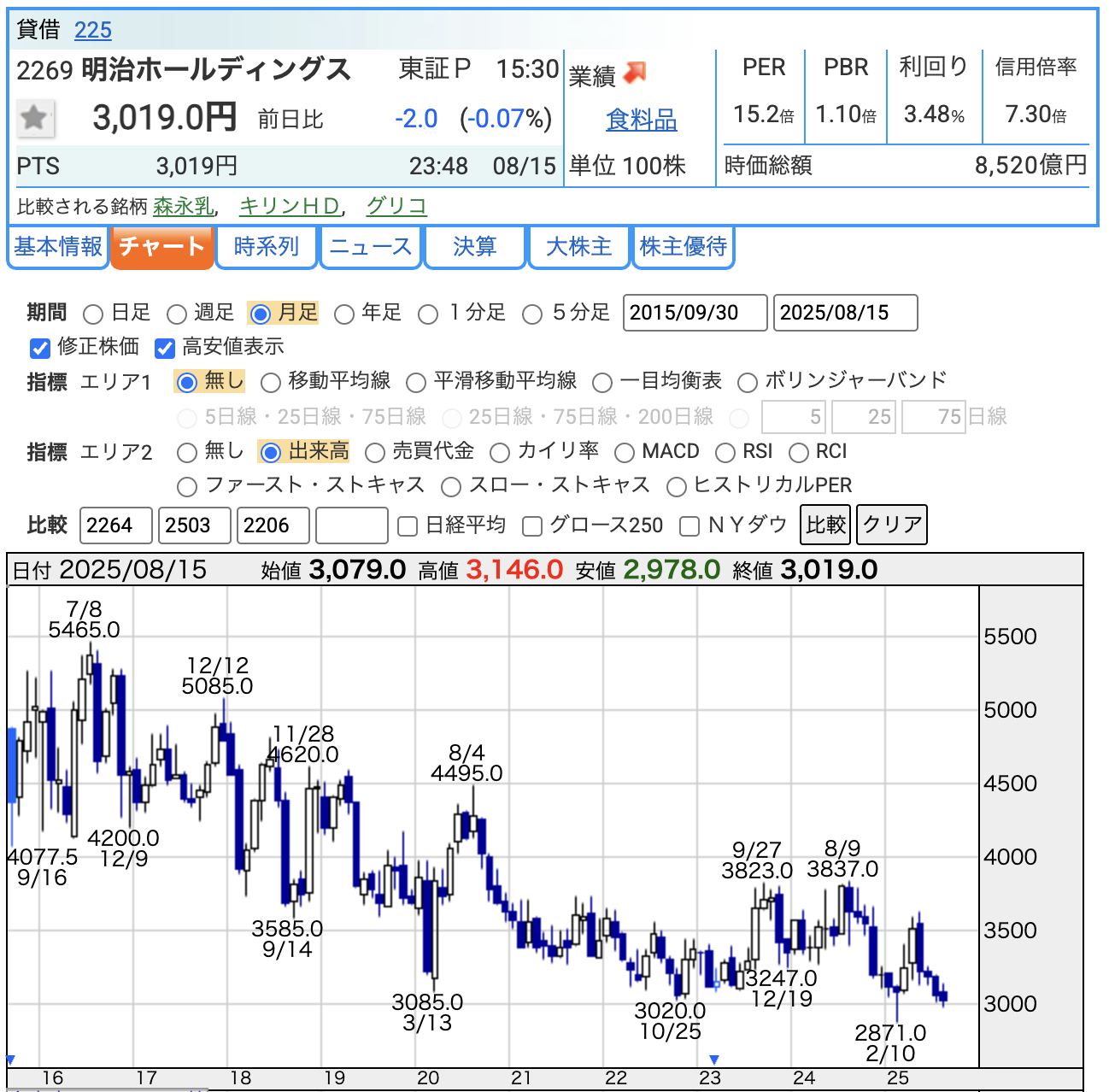The height and width of the screenshot is (1092, 1109).
Task: Switch to the 基本情報 tab
Action: (58, 247)
